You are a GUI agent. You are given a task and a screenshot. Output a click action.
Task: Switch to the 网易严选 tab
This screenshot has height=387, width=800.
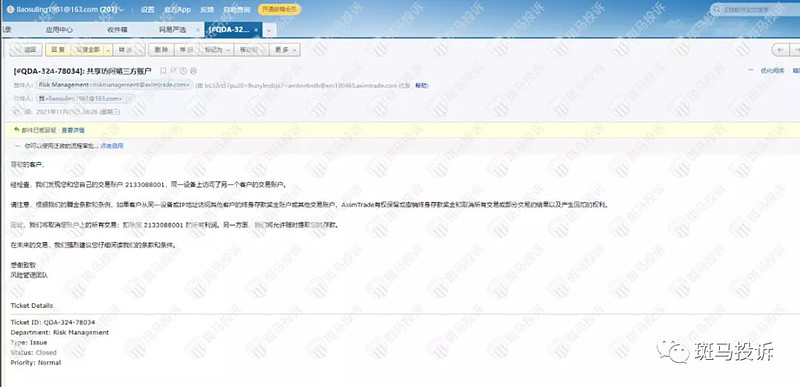172,30
